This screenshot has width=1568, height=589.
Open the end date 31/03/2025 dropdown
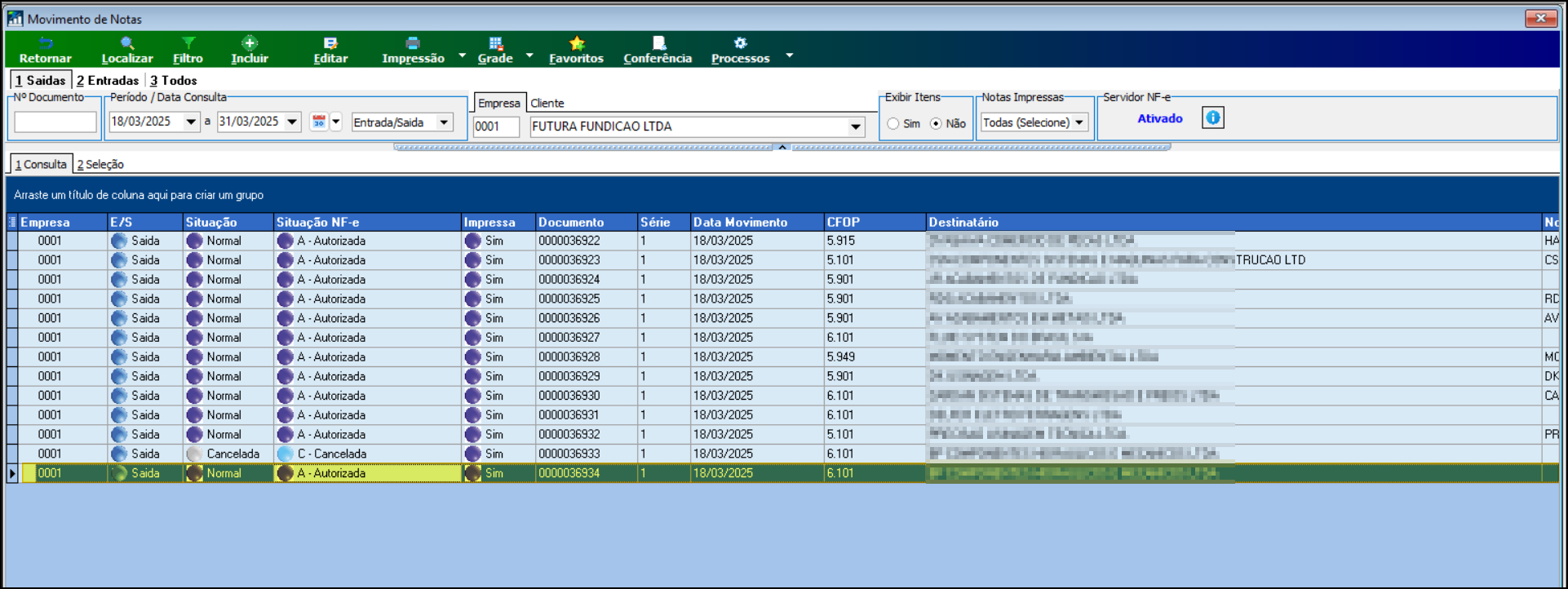pos(292,122)
